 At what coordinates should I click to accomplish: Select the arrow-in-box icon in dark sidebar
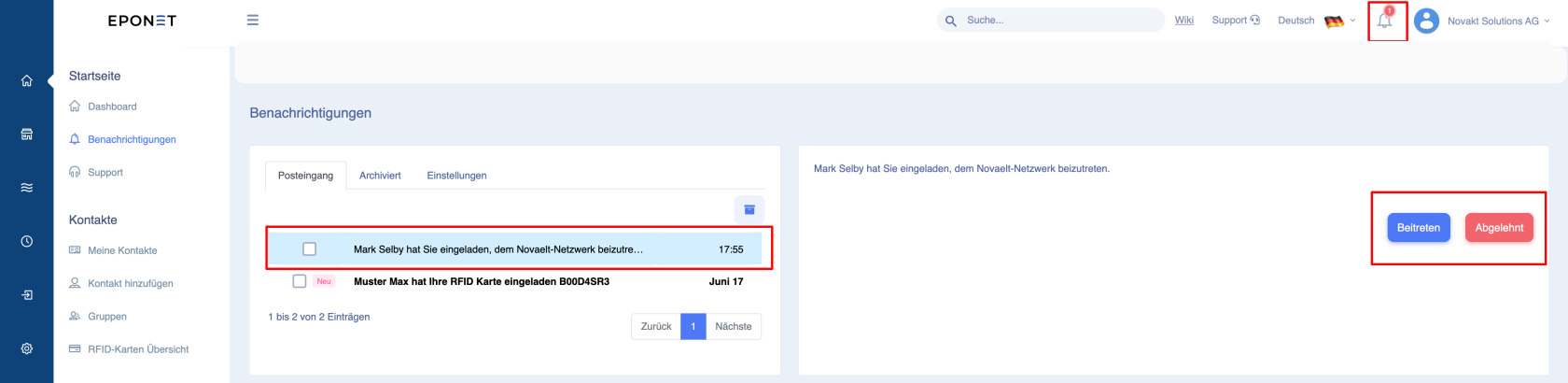coord(26,295)
